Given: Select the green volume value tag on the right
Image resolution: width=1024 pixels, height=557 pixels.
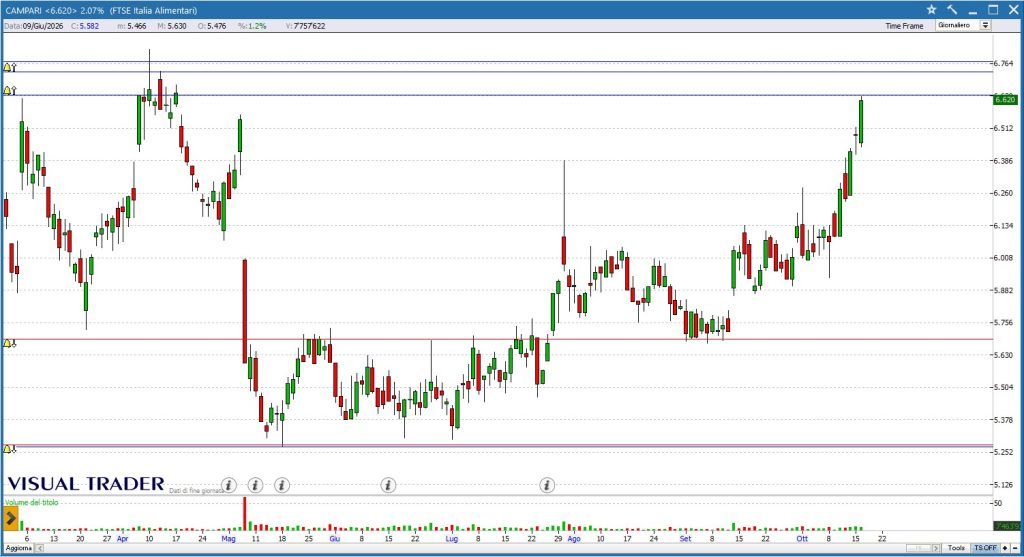Looking at the screenshot, I should 1006,526.
